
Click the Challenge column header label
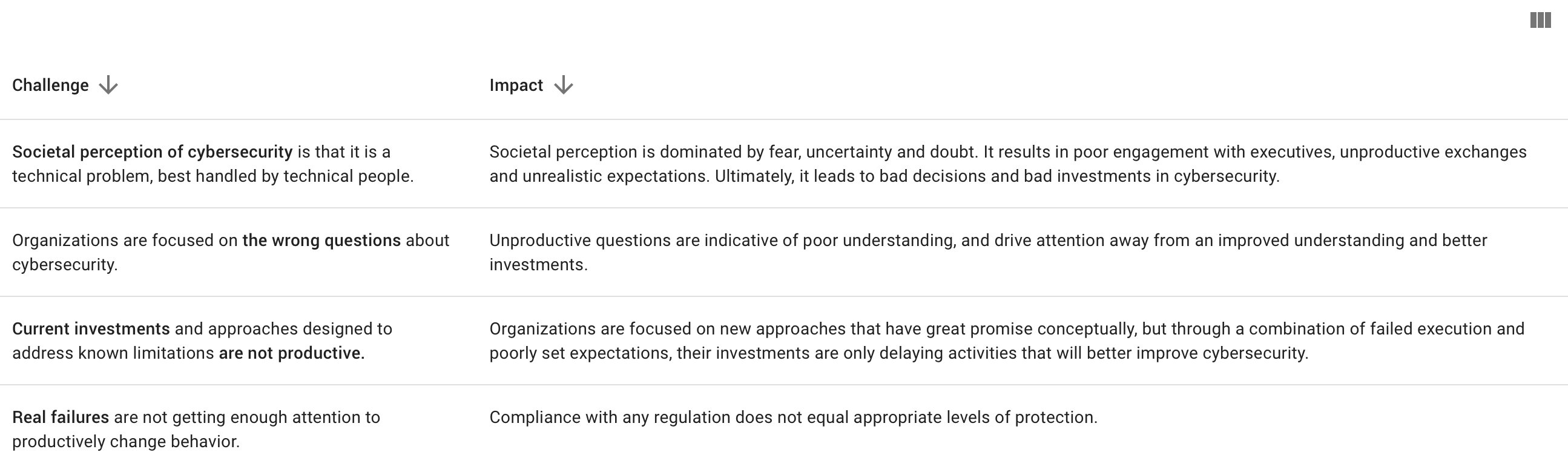click(x=50, y=85)
